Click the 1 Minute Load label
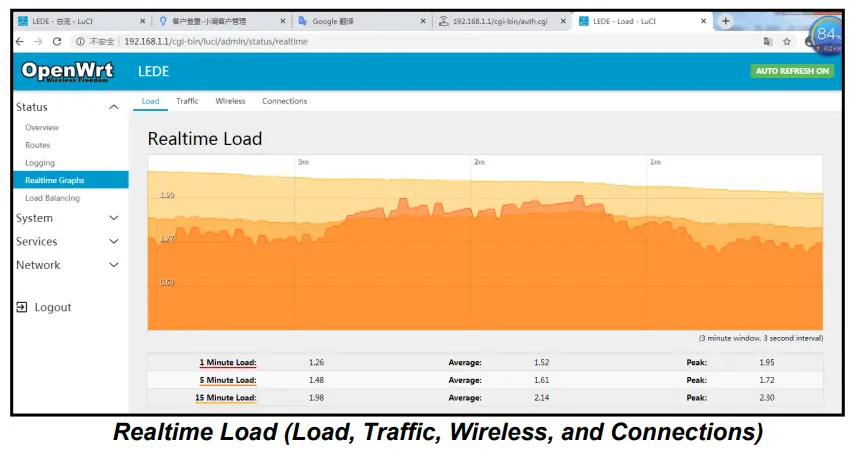The width and height of the screenshot is (854, 460). coord(228,363)
